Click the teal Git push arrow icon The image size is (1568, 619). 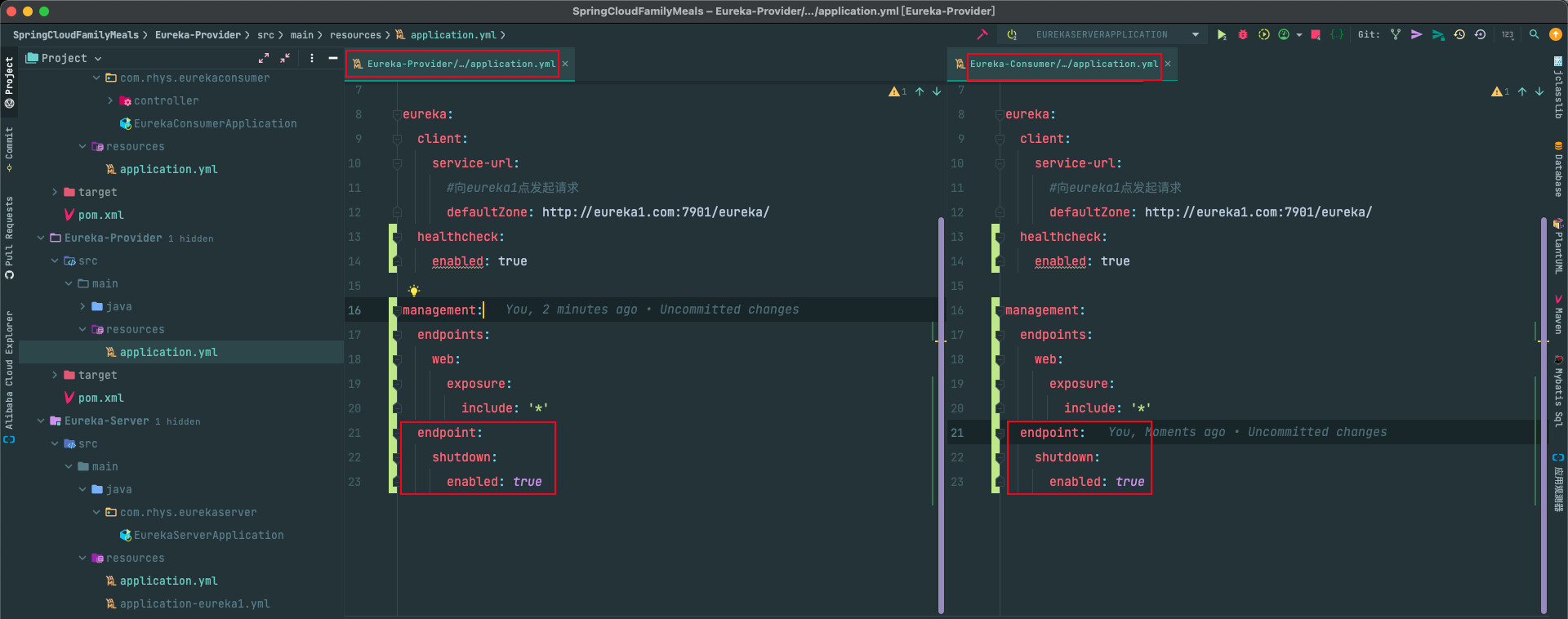pos(1438,34)
